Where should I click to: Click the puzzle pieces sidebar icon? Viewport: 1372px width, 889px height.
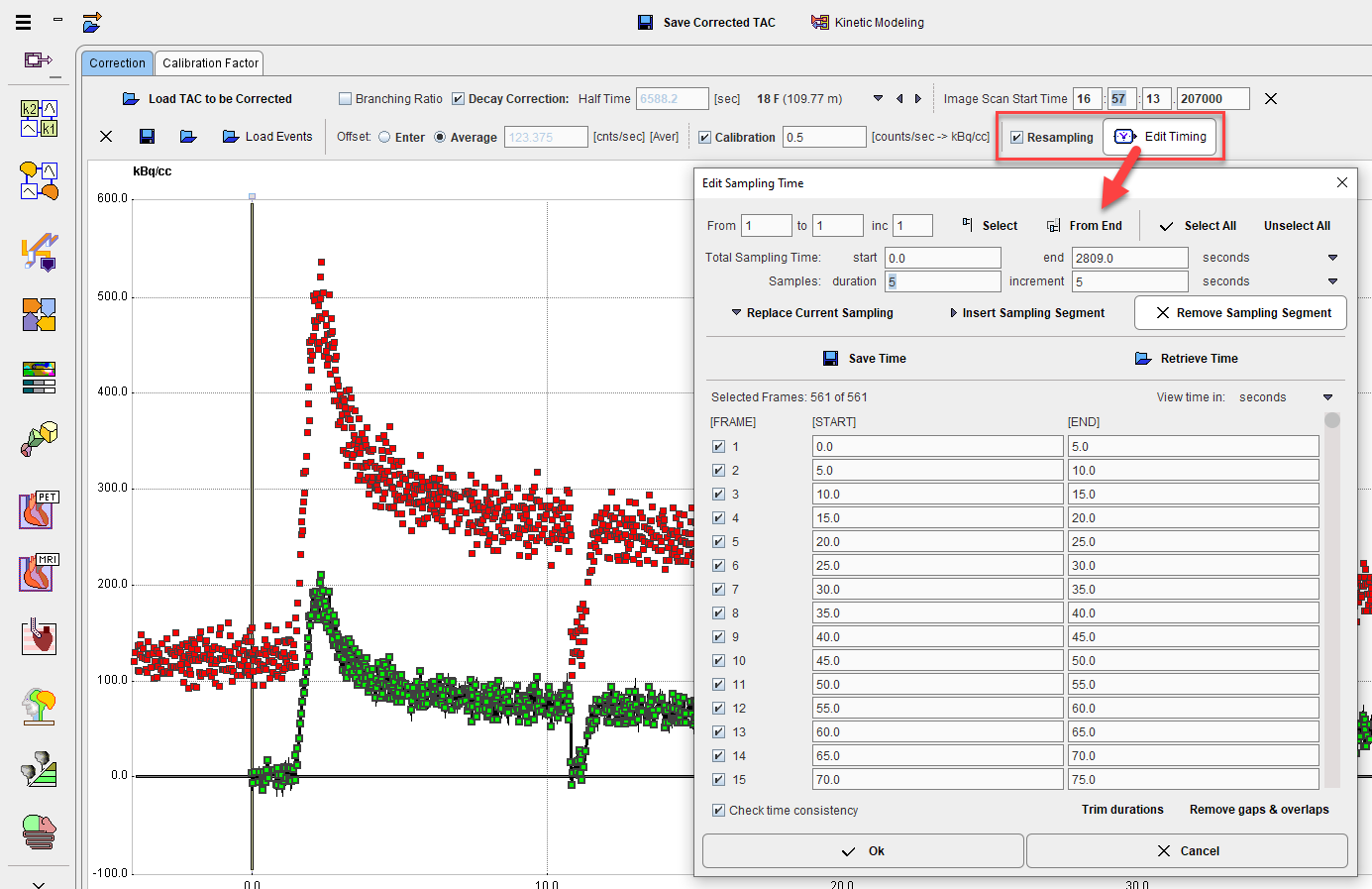pyautogui.click(x=40, y=315)
